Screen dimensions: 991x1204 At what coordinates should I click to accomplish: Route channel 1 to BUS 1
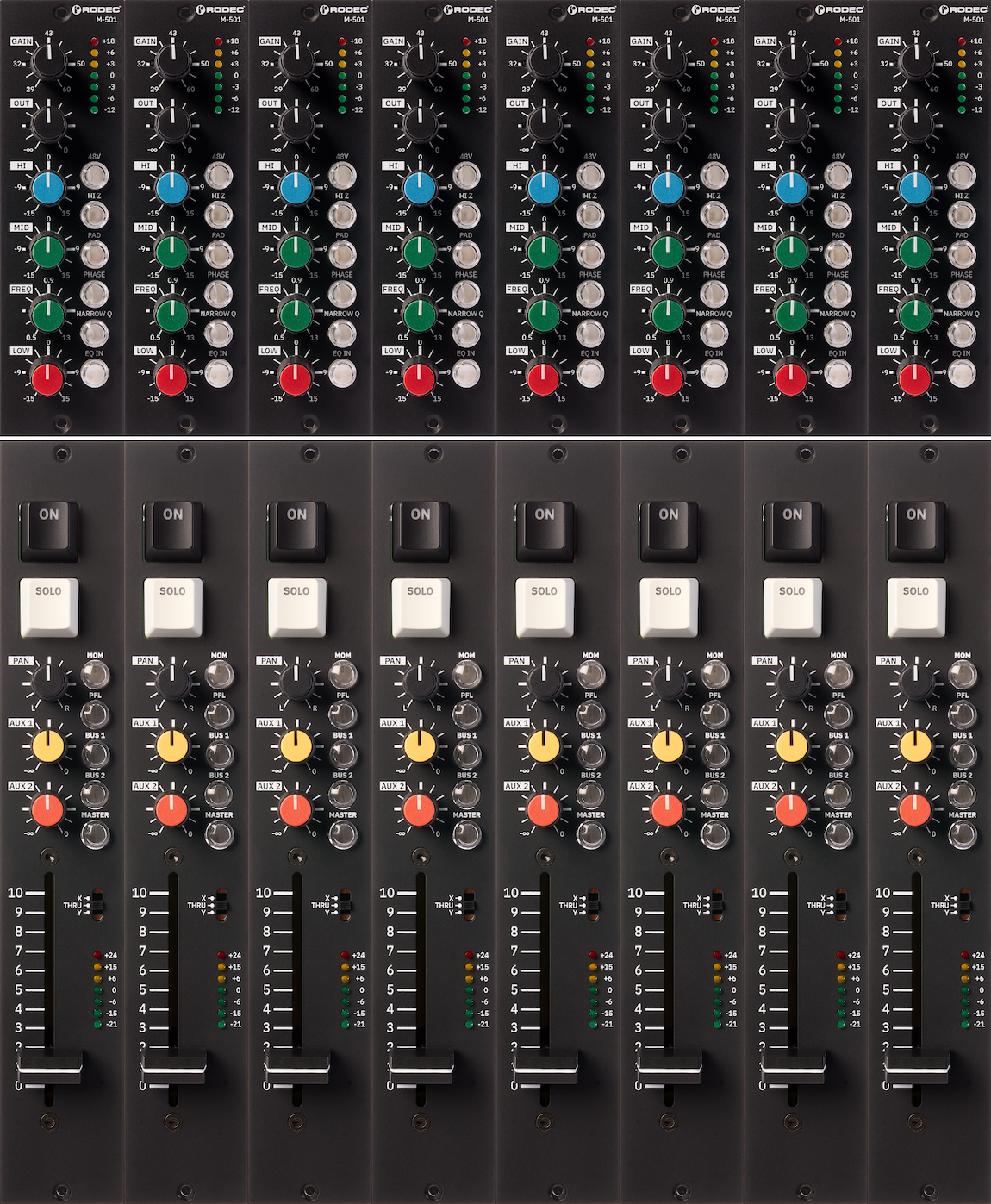click(x=95, y=755)
